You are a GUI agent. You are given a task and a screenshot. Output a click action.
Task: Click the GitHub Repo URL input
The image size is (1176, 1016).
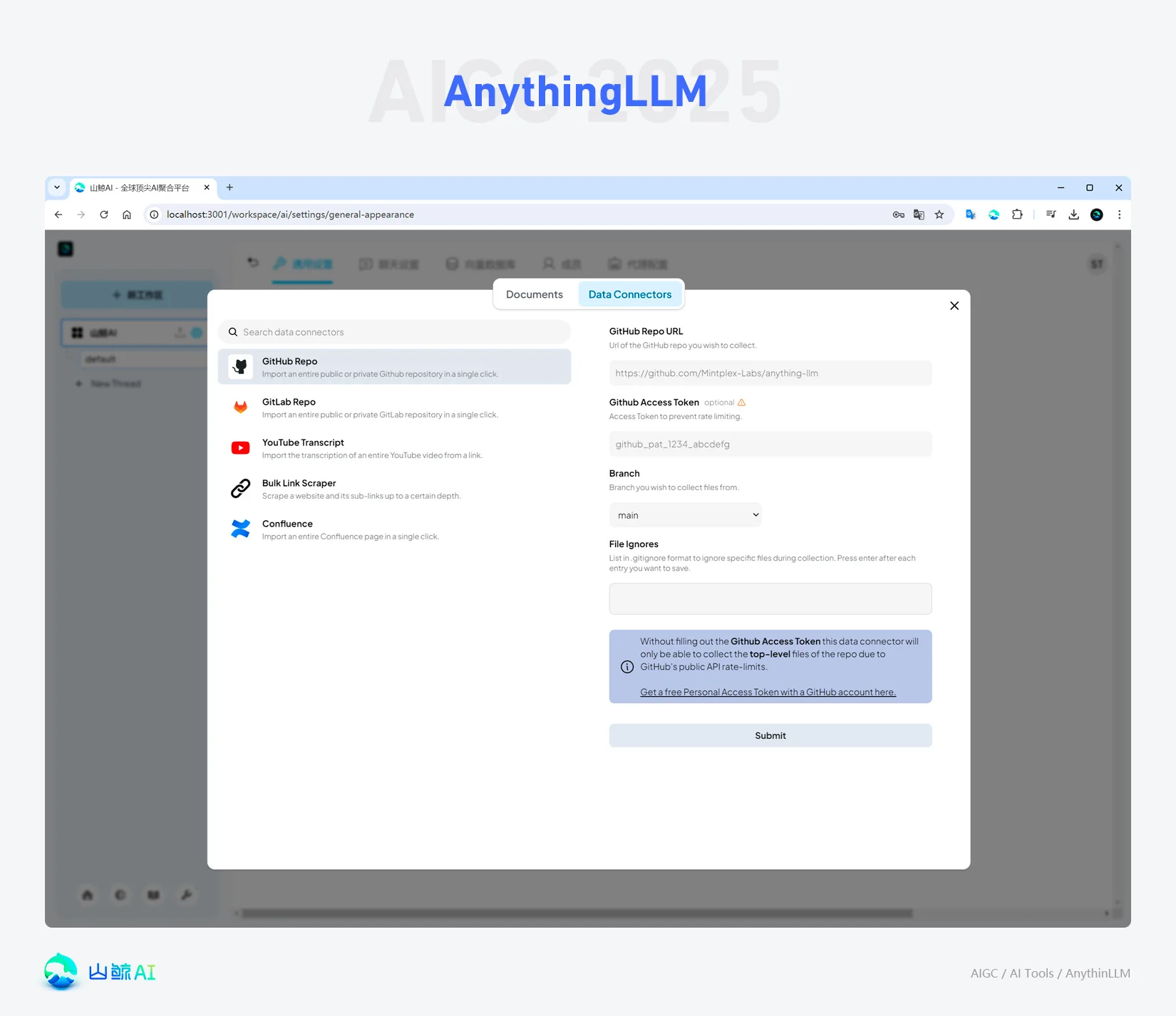click(x=770, y=373)
